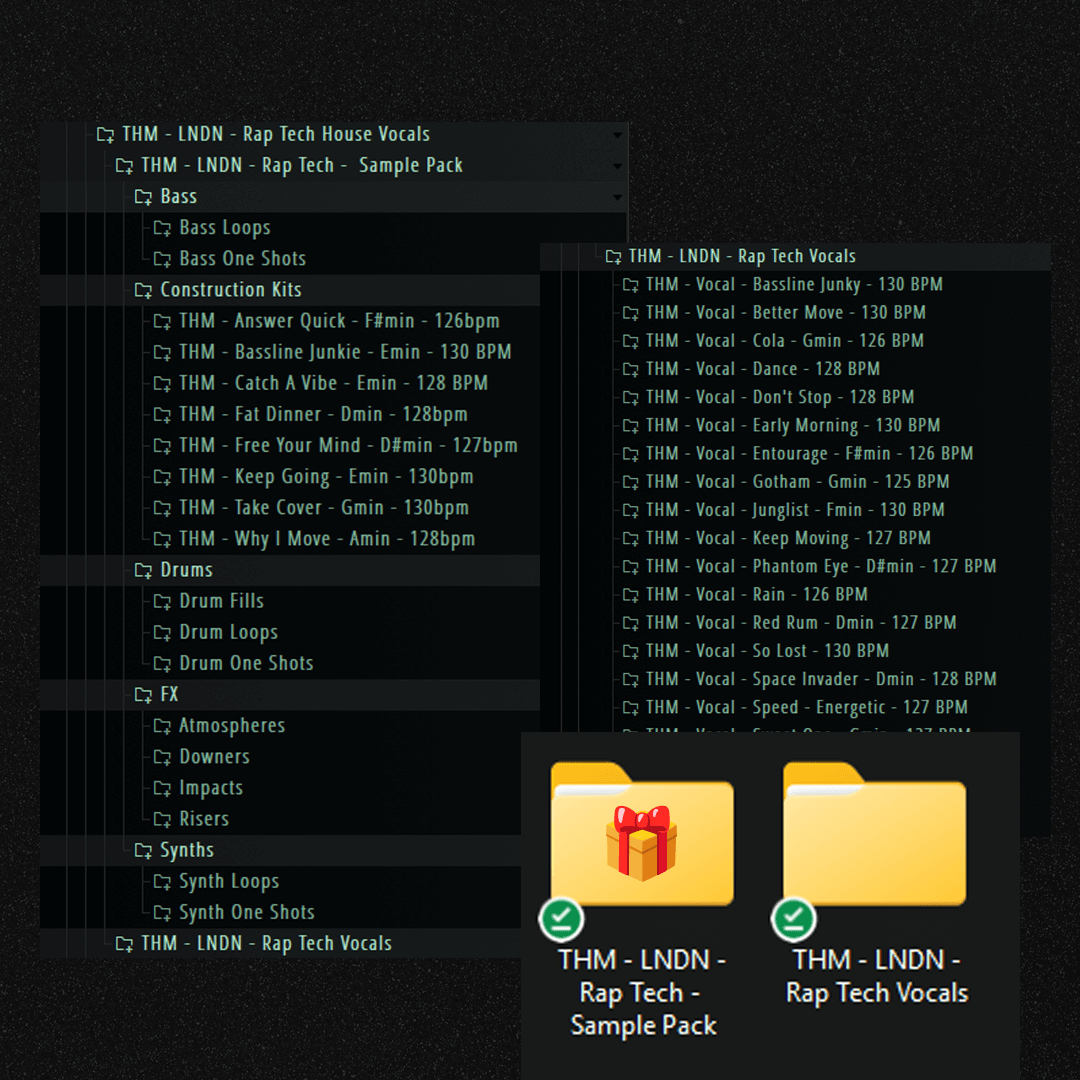Click green sync checkmark on gift-box folder

tap(561, 920)
